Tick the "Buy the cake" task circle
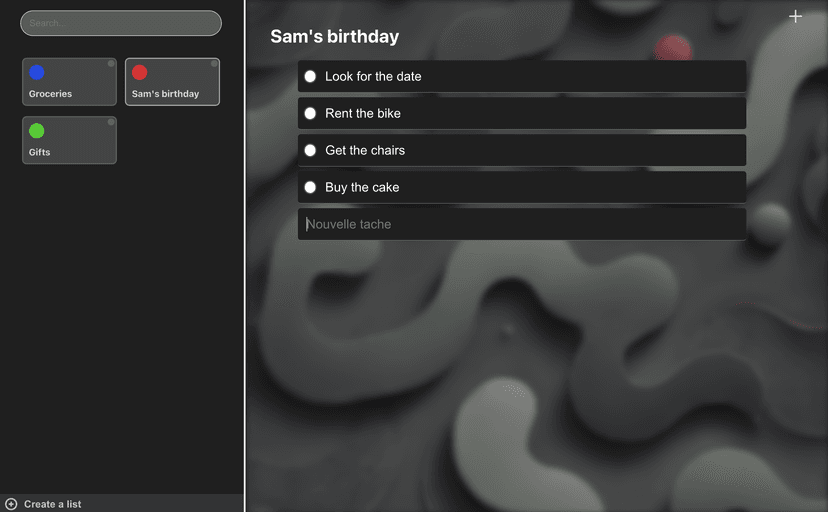The width and height of the screenshot is (828, 512). tap(310, 187)
